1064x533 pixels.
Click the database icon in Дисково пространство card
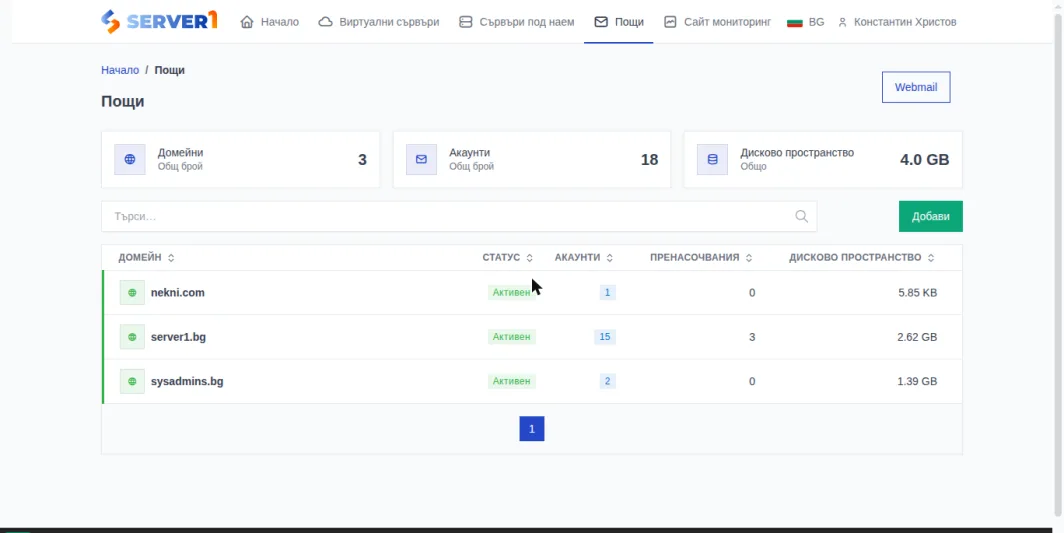point(712,160)
